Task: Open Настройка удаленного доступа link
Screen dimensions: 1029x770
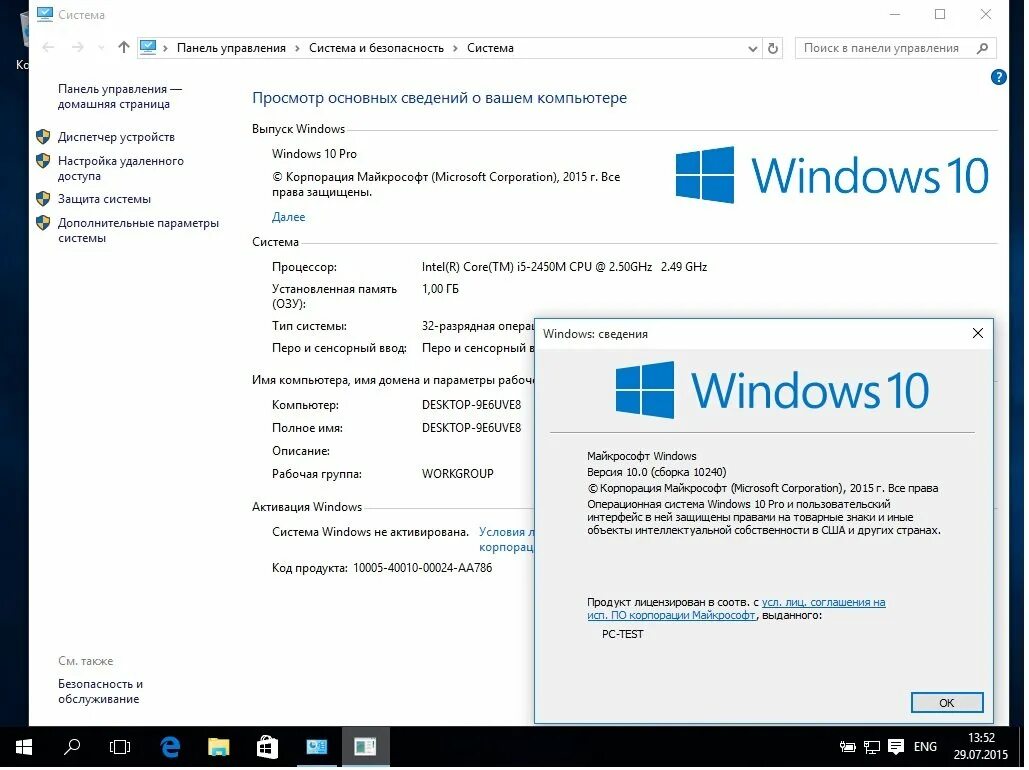Action: coord(121,169)
